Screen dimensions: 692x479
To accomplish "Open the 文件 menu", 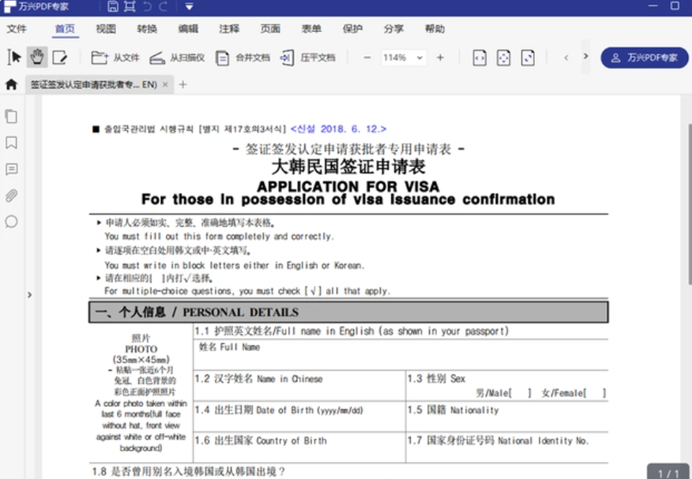I will pyautogui.click(x=17, y=29).
